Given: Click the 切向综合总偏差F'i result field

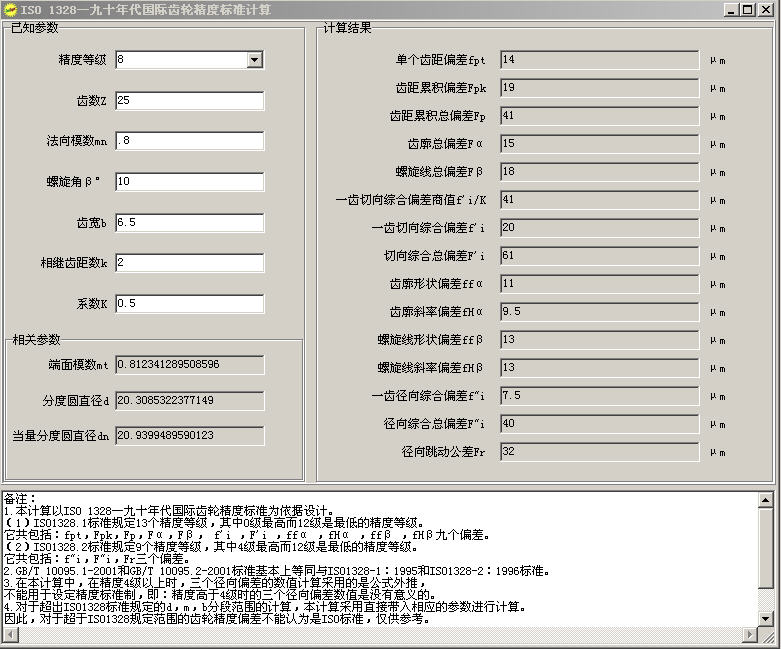Looking at the screenshot, I should tap(600, 256).
